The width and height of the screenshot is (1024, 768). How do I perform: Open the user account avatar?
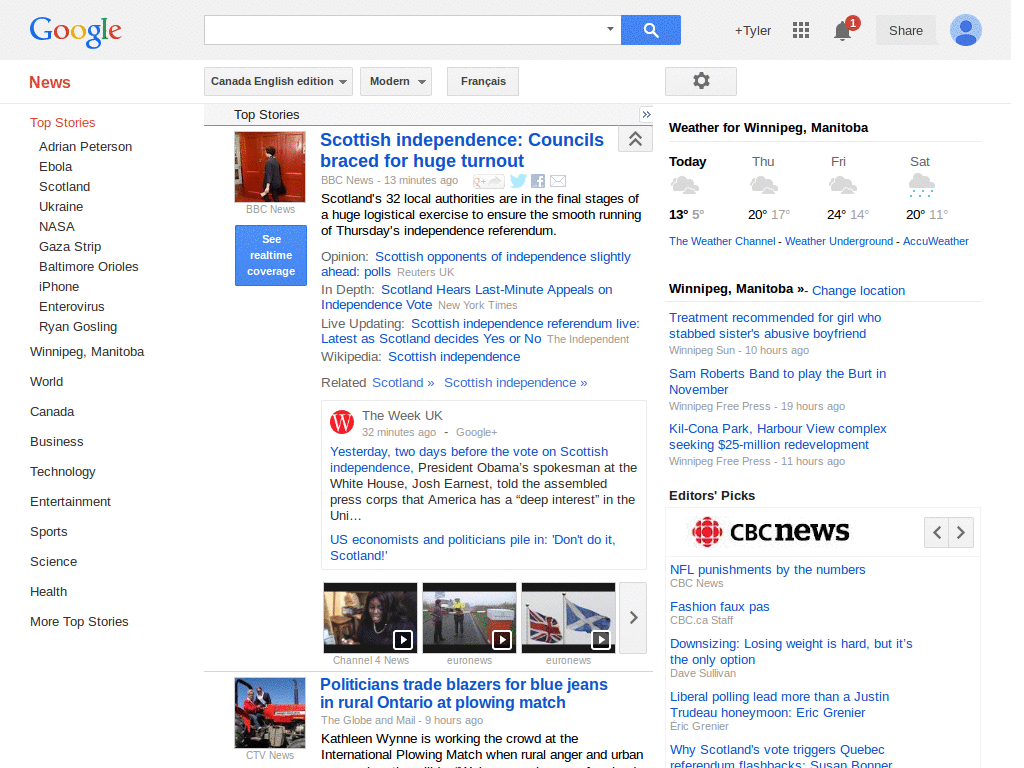[966, 30]
